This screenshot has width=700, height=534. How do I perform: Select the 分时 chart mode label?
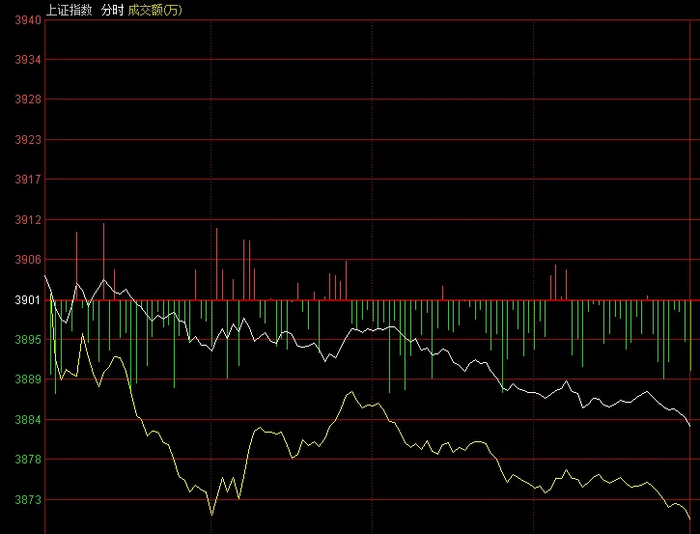click(112, 10)
